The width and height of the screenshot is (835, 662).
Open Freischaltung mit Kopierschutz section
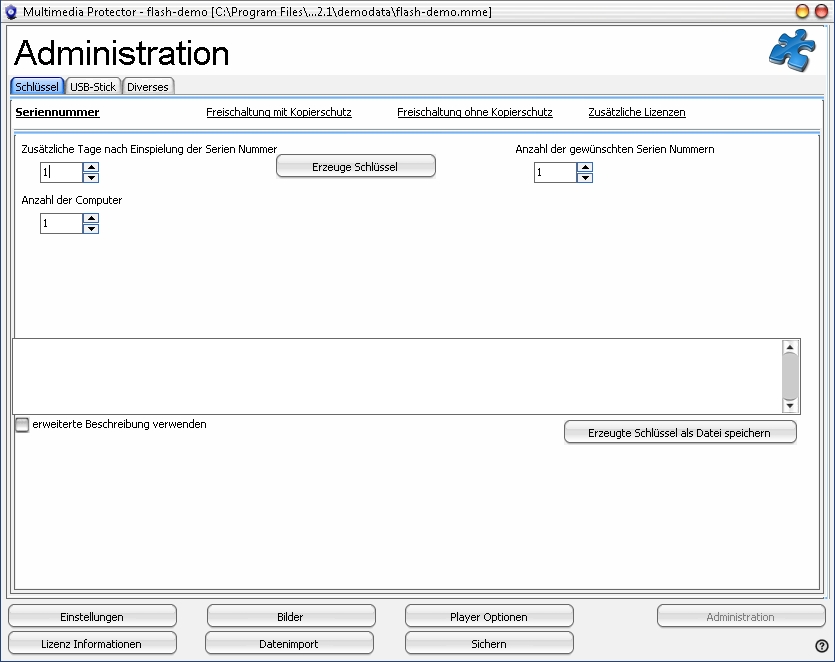point(279,113)
